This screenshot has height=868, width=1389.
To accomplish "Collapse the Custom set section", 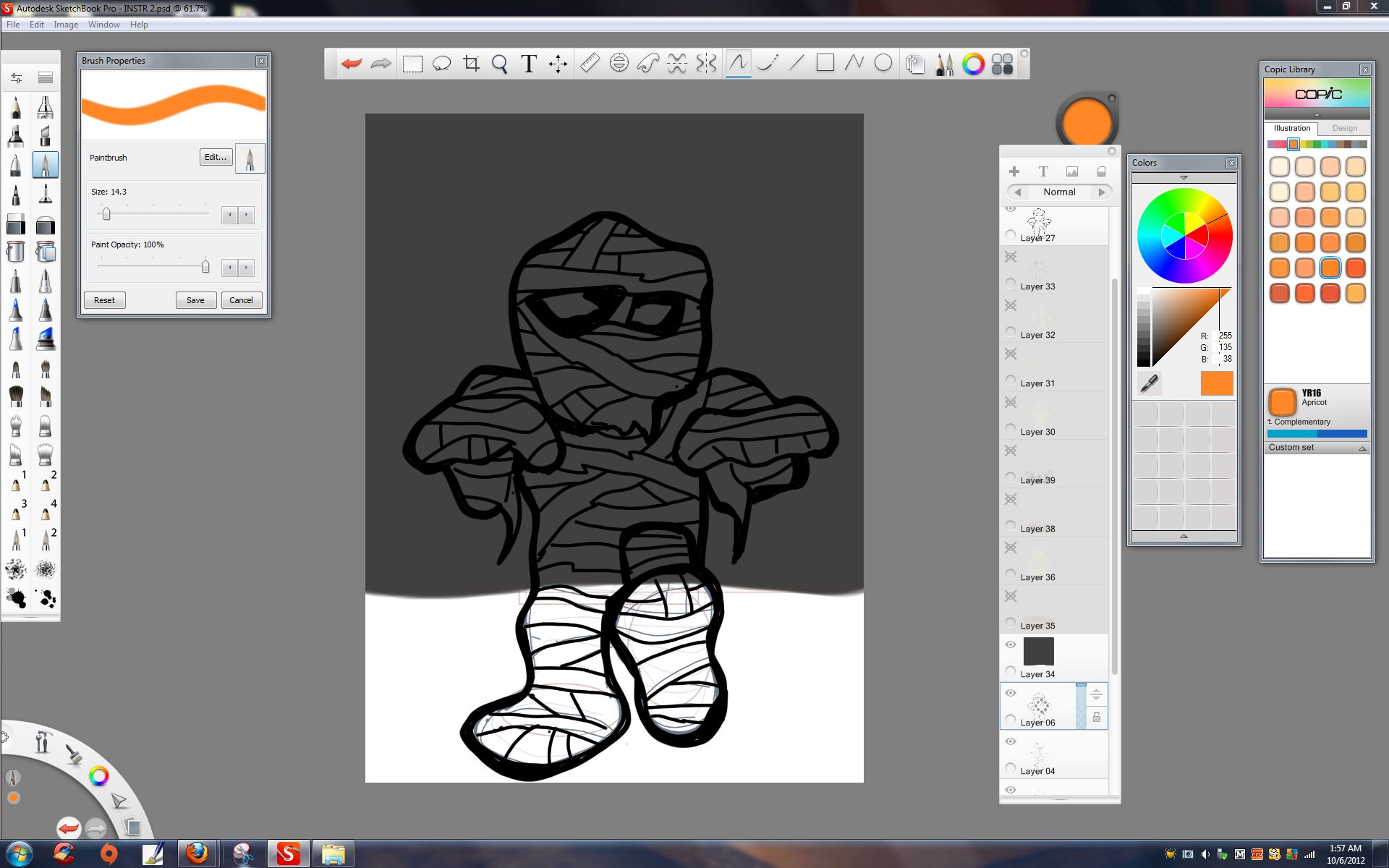I will (1362, 448).
